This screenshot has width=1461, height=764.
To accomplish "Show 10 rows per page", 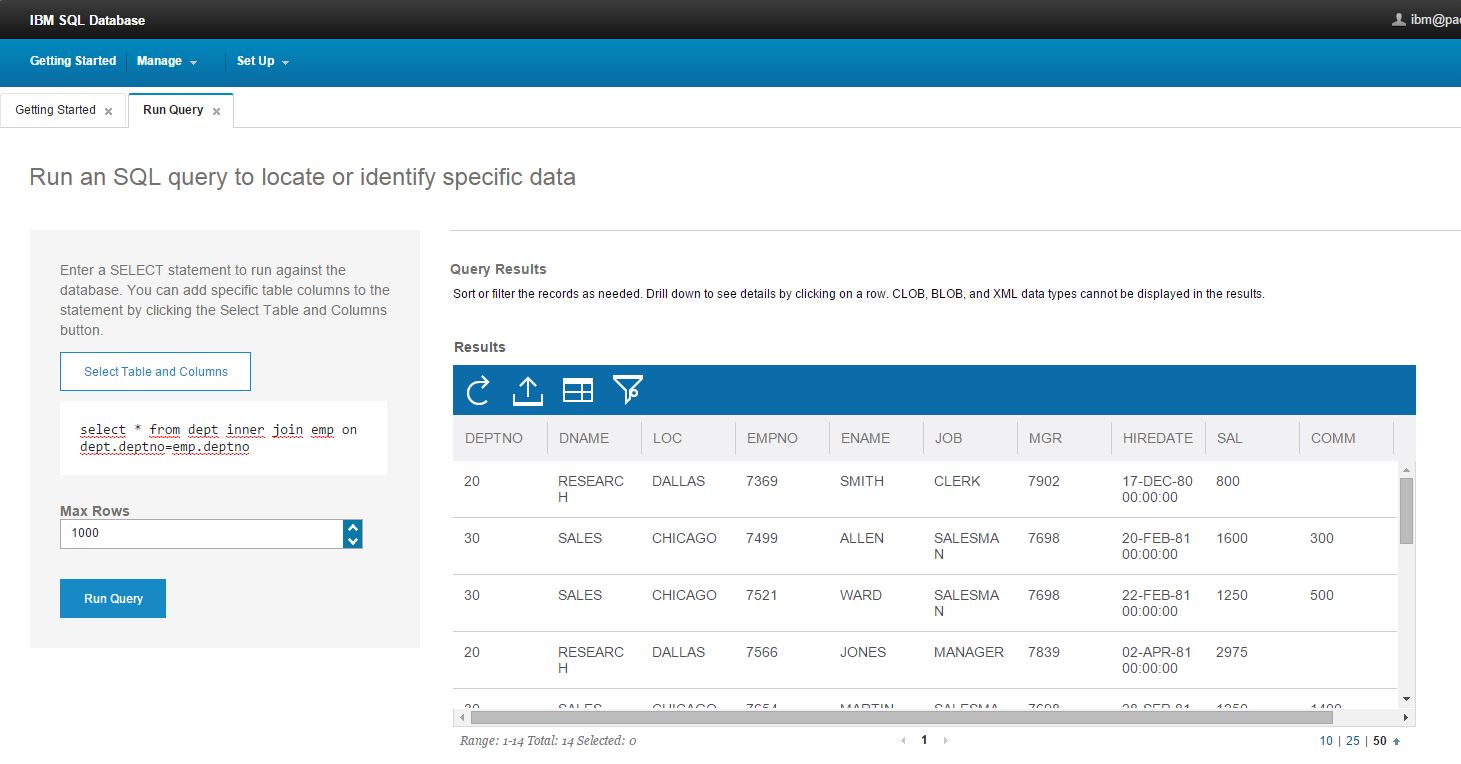I will 1326,741.
